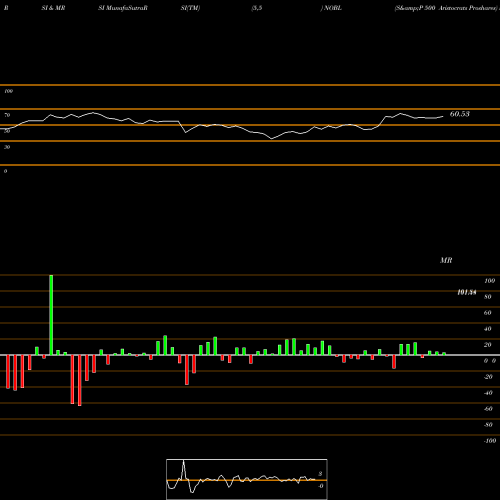The height and width of the screenshot is (500, 500).
Task: Select the MR panel title label
Action: click(446, 260)
